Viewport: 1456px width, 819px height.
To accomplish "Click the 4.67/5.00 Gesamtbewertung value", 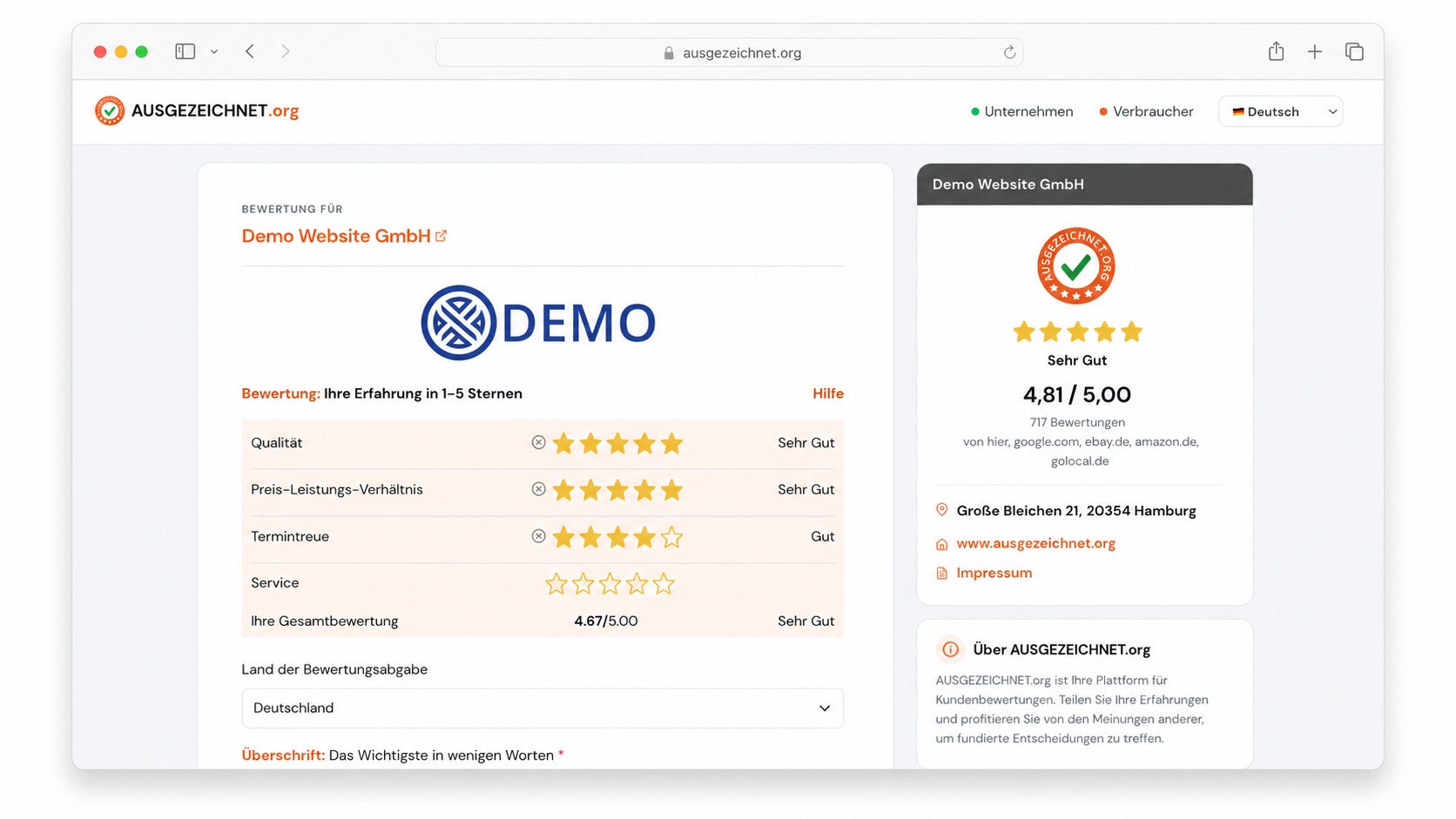I will tap(606, 621).
